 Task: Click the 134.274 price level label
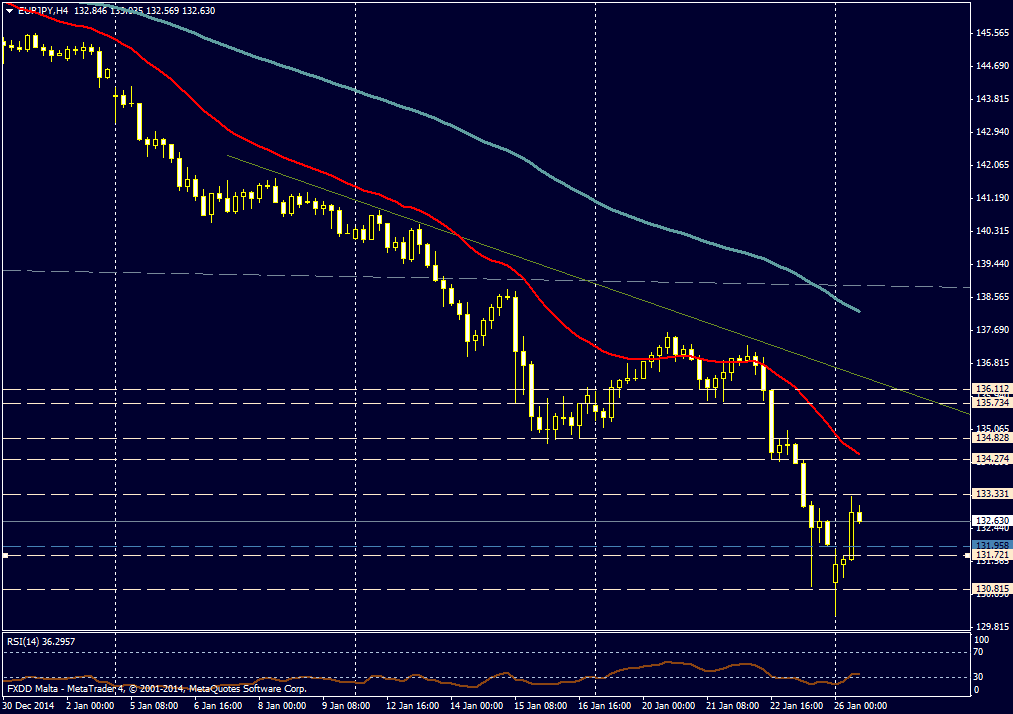click(989, 459)
